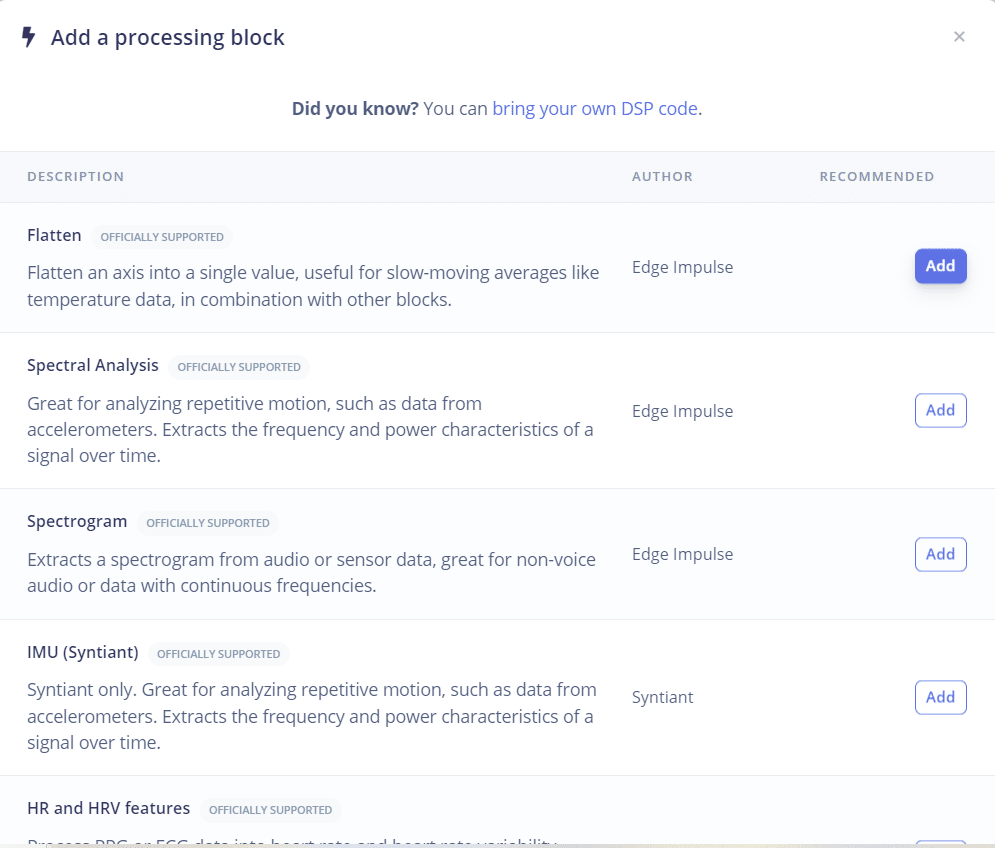
Task: Click the RECOMMENDED column header
Action: click(x=877, y=177)
